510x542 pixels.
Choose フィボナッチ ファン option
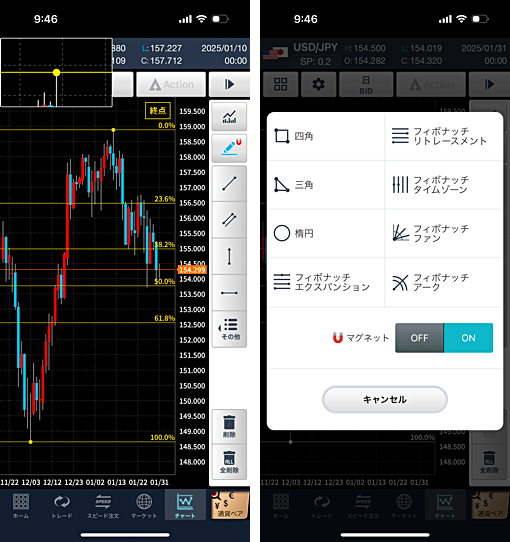pos(443,233)
